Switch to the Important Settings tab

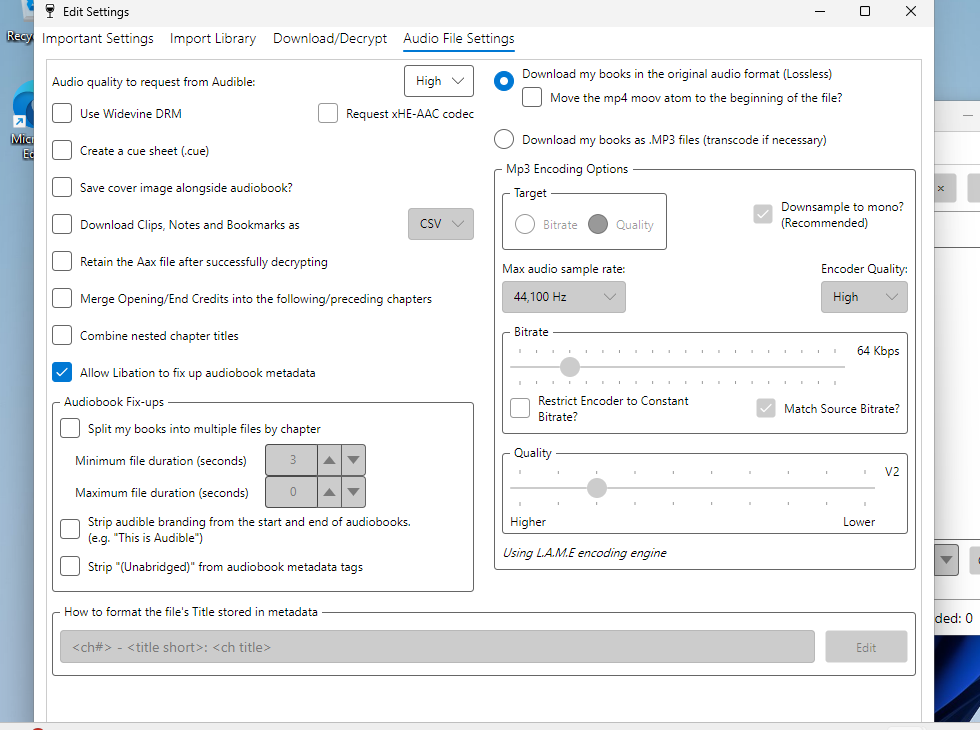point(98,38)
